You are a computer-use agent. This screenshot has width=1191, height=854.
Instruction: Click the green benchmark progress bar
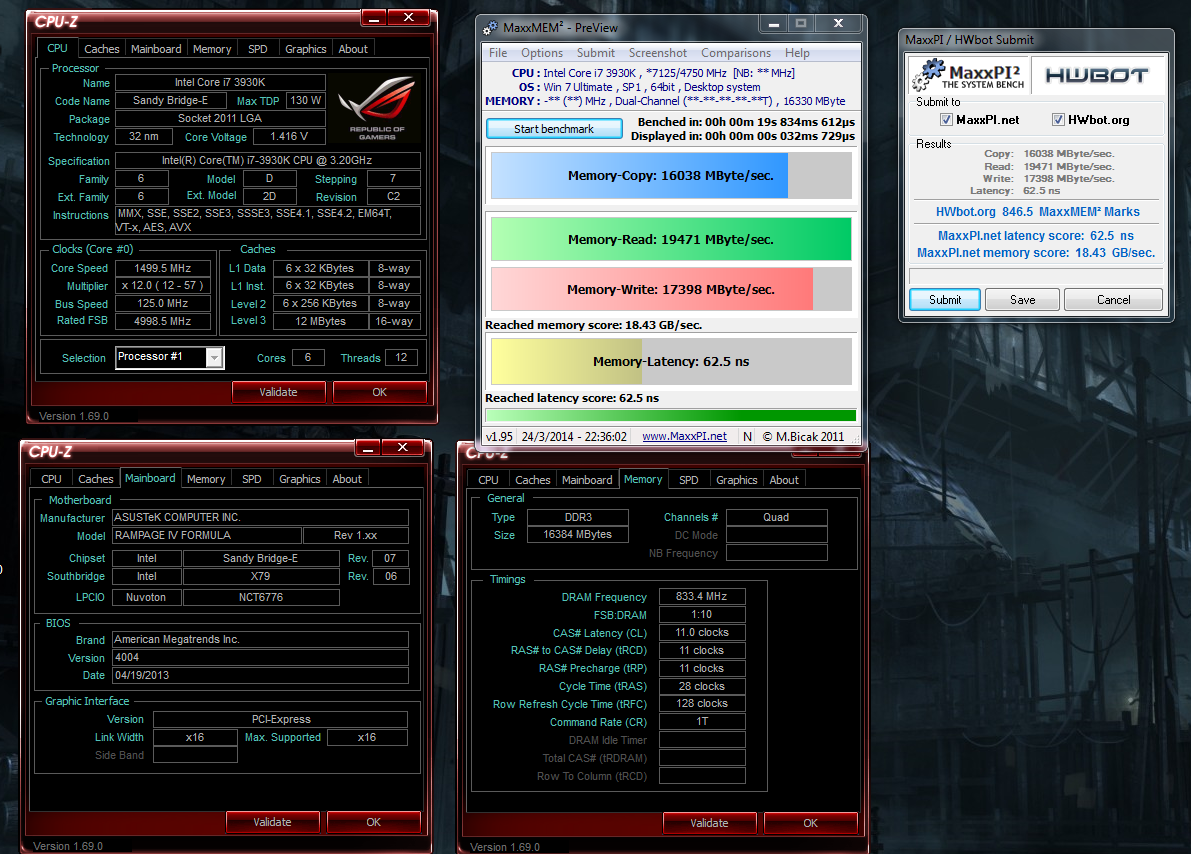(x=671, y=416)
